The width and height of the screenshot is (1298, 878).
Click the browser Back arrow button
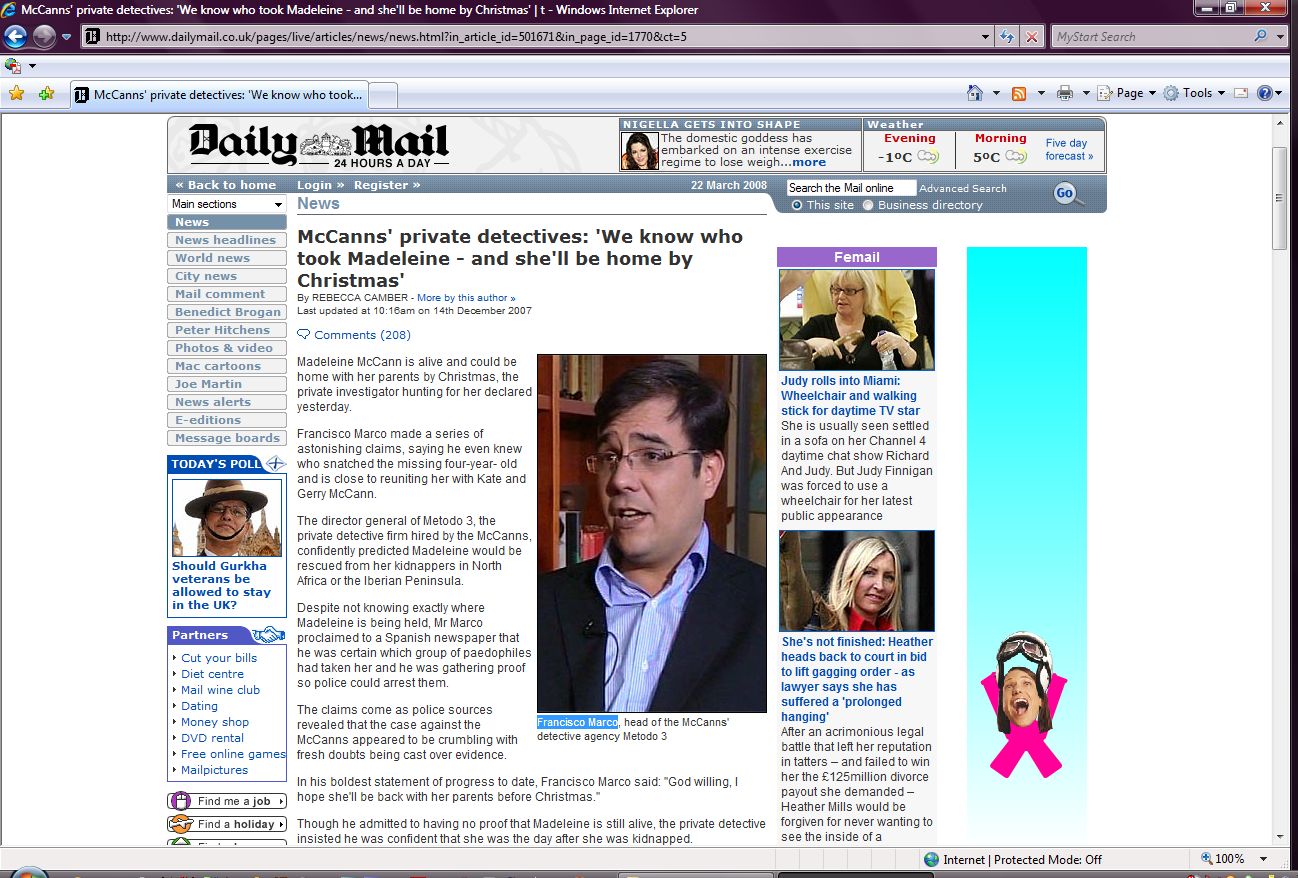15,37
